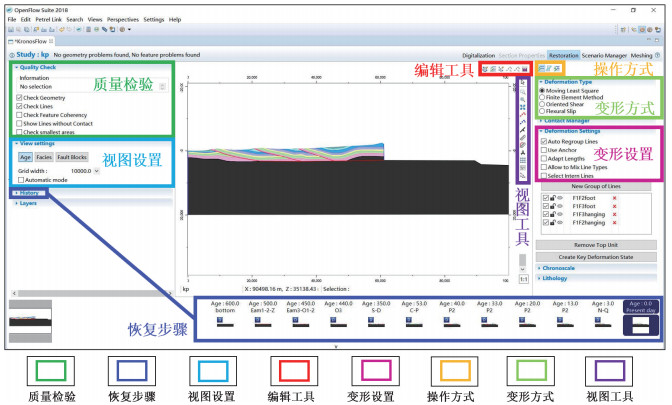Screen dimensions: 672x405
Task: Click the first operation mode icon above Deformation Type
Action: pos(543,67)
